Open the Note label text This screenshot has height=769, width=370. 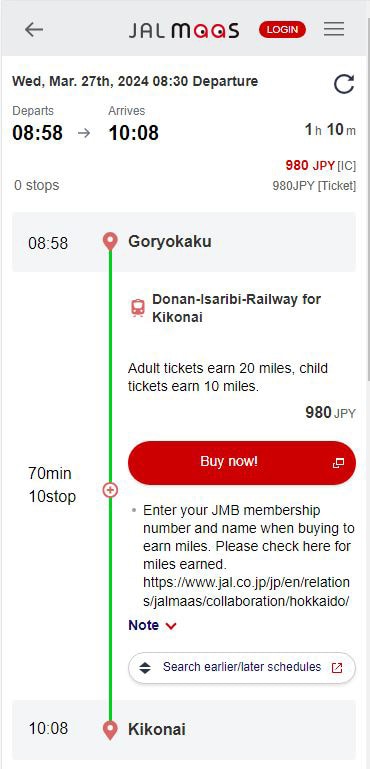143,625
